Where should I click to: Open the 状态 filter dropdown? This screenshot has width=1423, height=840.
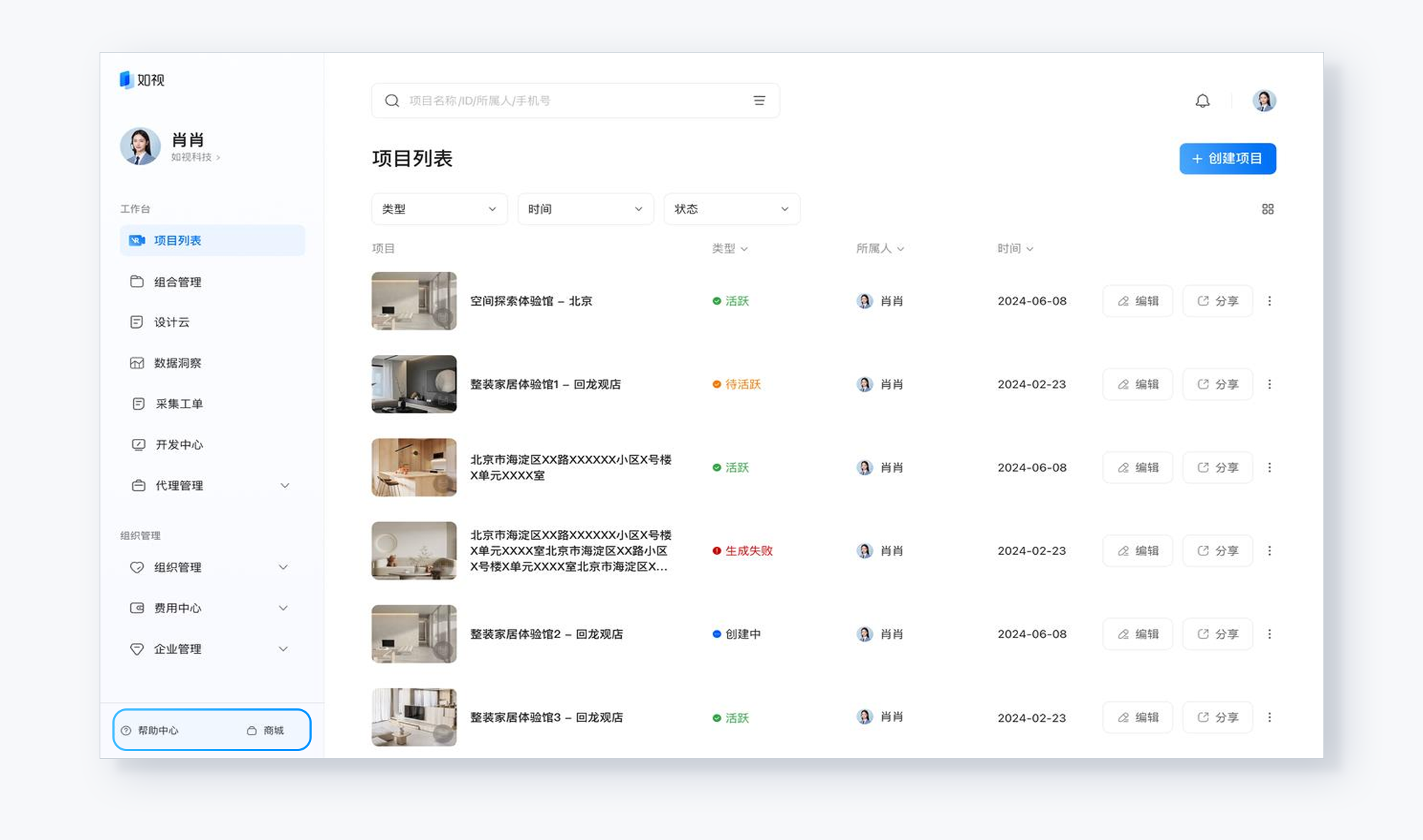(732, 209)
